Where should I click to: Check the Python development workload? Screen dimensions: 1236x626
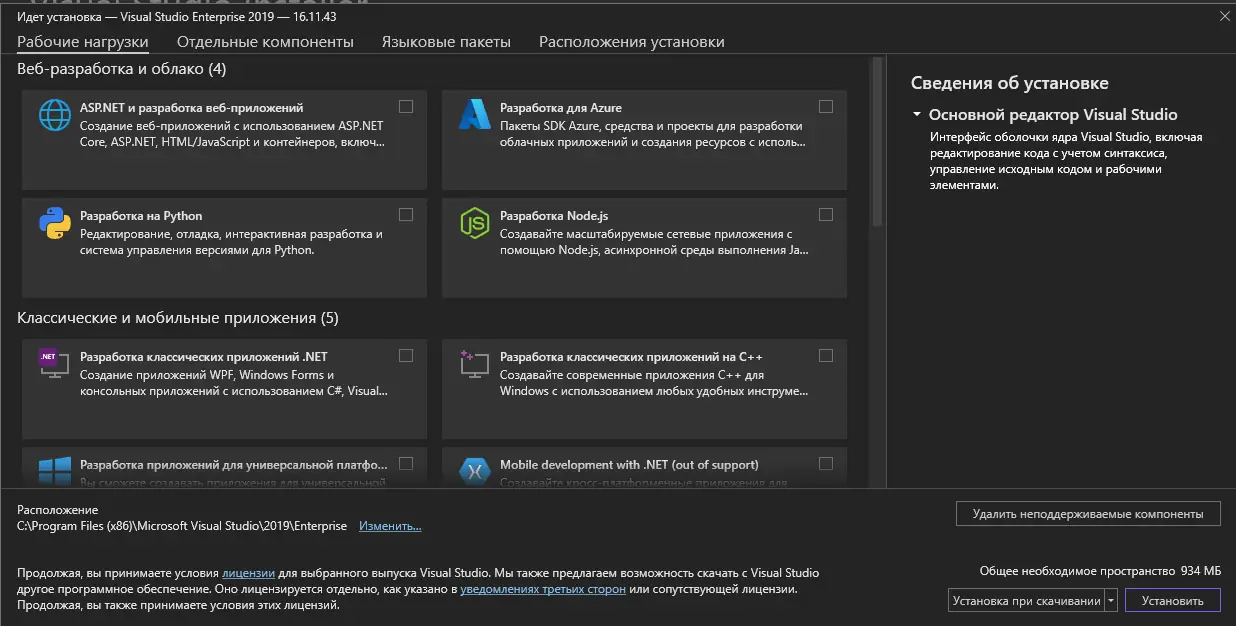point(406,214)
